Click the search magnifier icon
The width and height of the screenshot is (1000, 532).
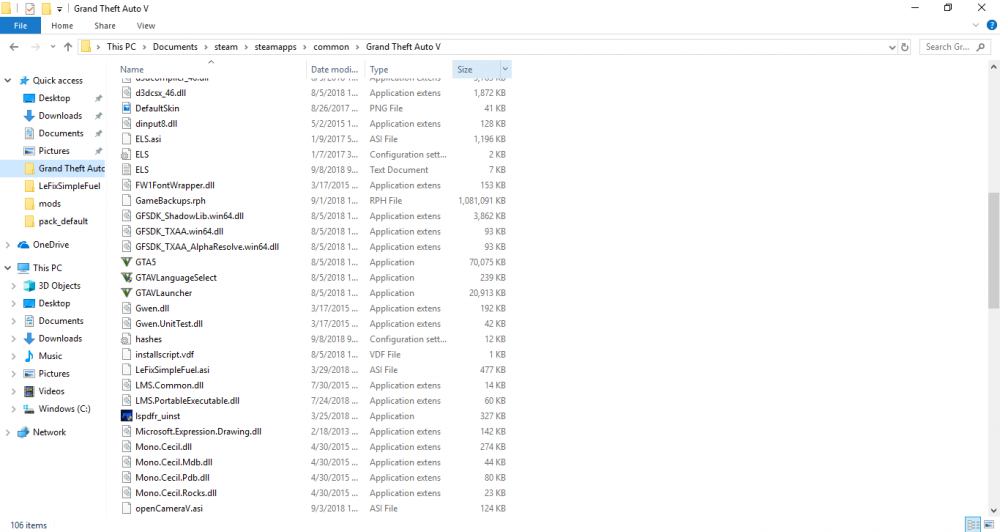981,47
